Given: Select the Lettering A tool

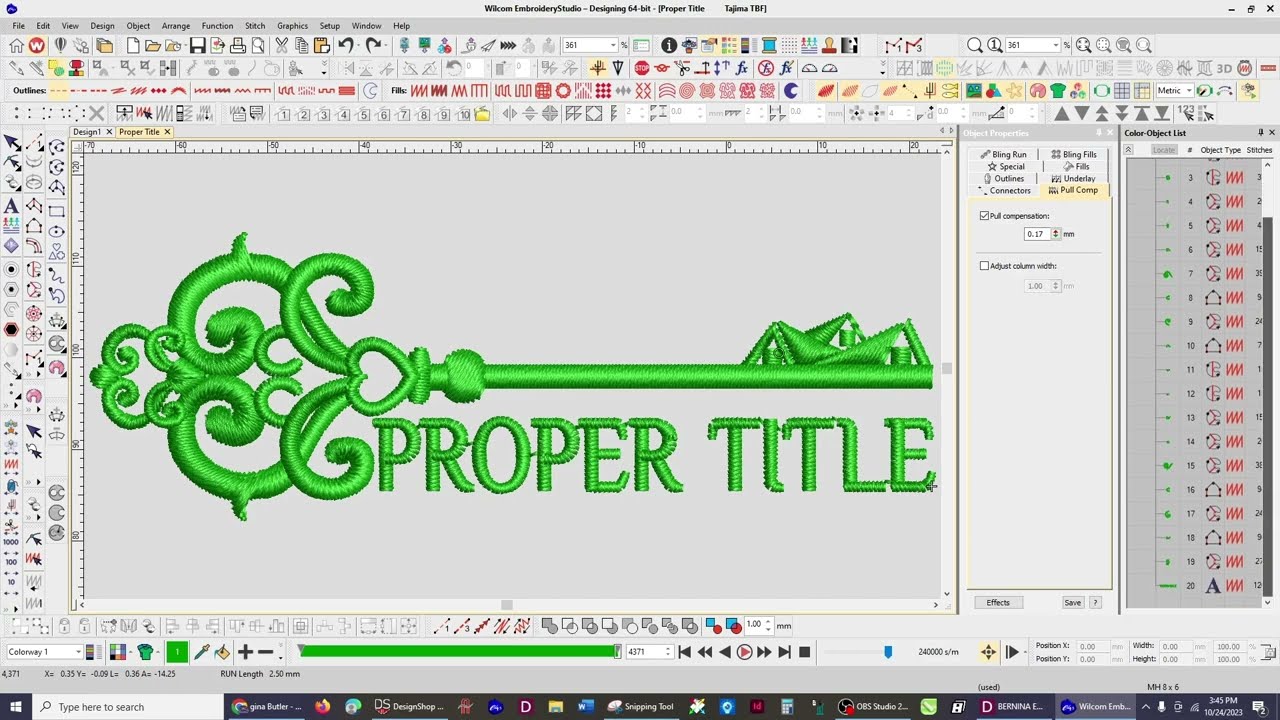Looking at the screenshot, I should coord(11,206).
